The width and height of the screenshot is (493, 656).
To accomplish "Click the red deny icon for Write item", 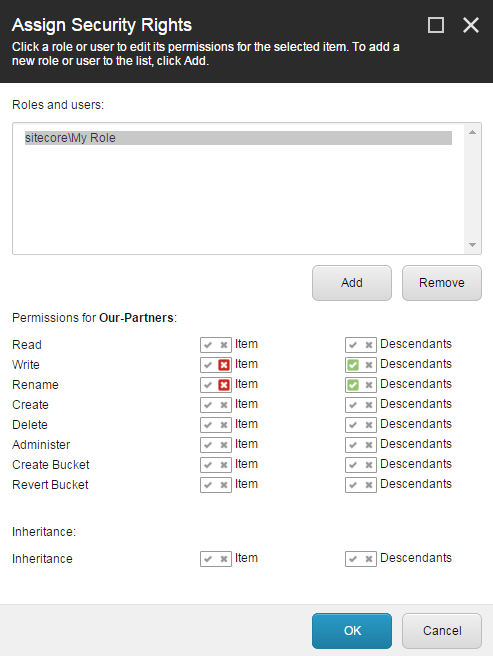I will 224,365.
